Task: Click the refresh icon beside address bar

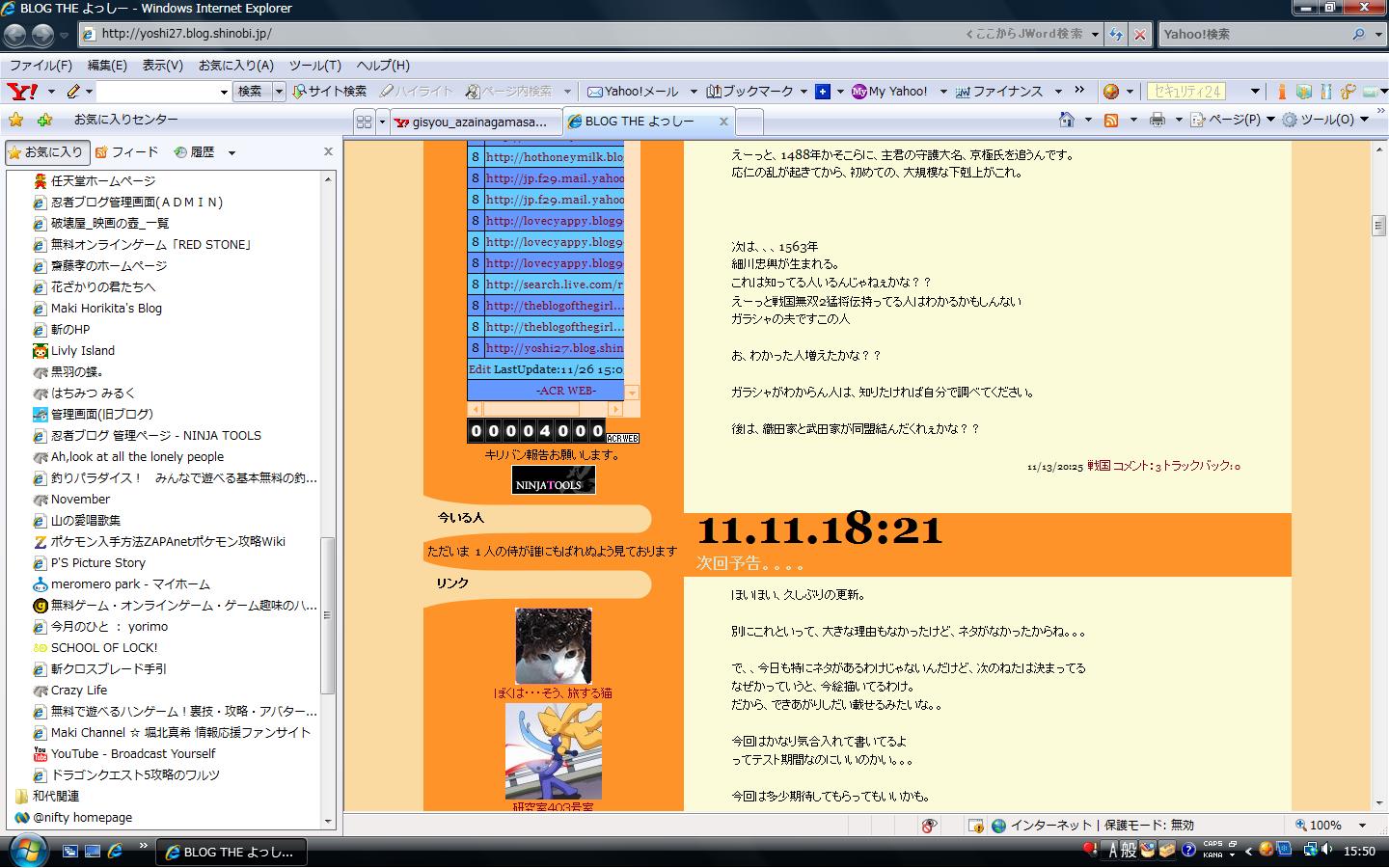Action: (x=1116, y=34)
